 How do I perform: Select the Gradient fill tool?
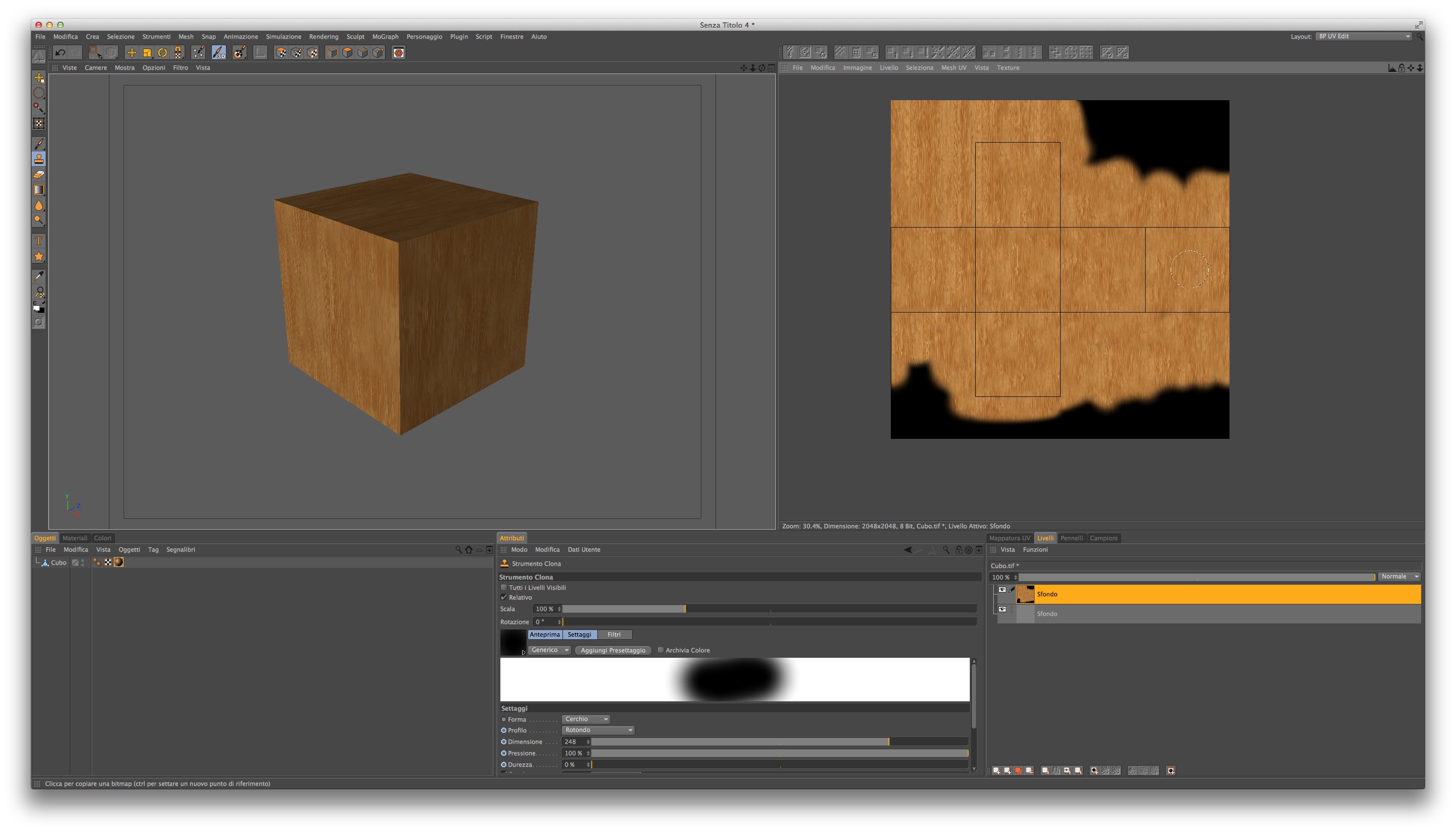(x=39, y=189)
